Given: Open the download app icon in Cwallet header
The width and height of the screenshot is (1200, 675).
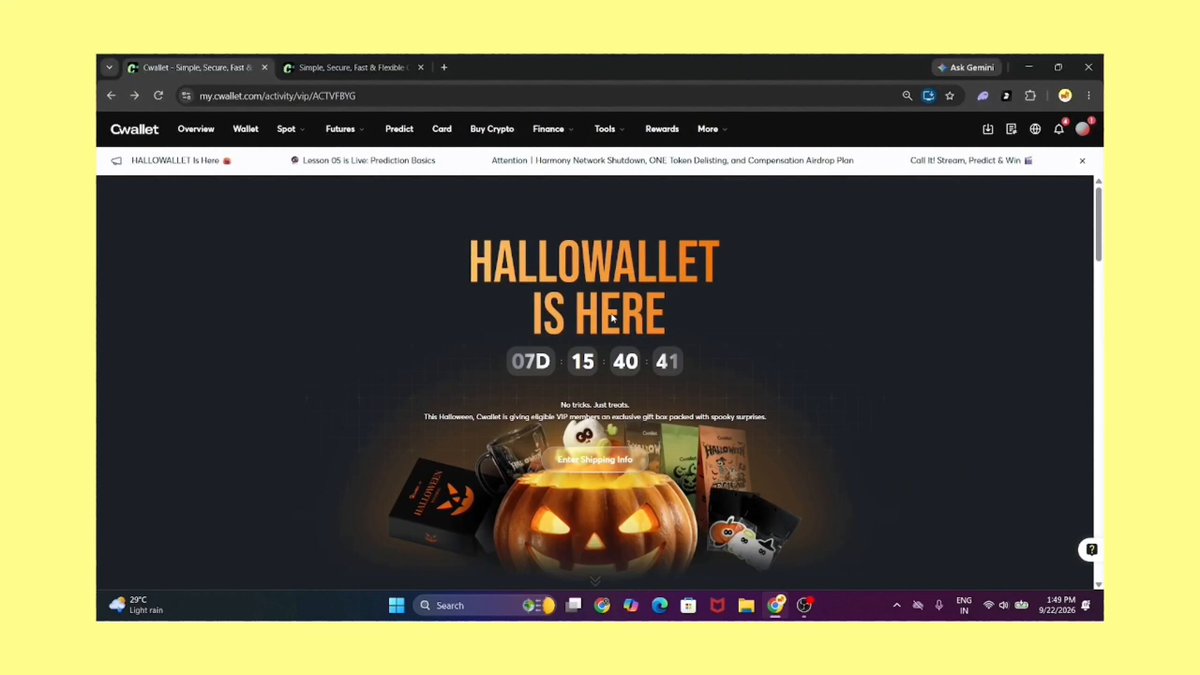Looking at the screenshot, I should [x=988, y=129].
